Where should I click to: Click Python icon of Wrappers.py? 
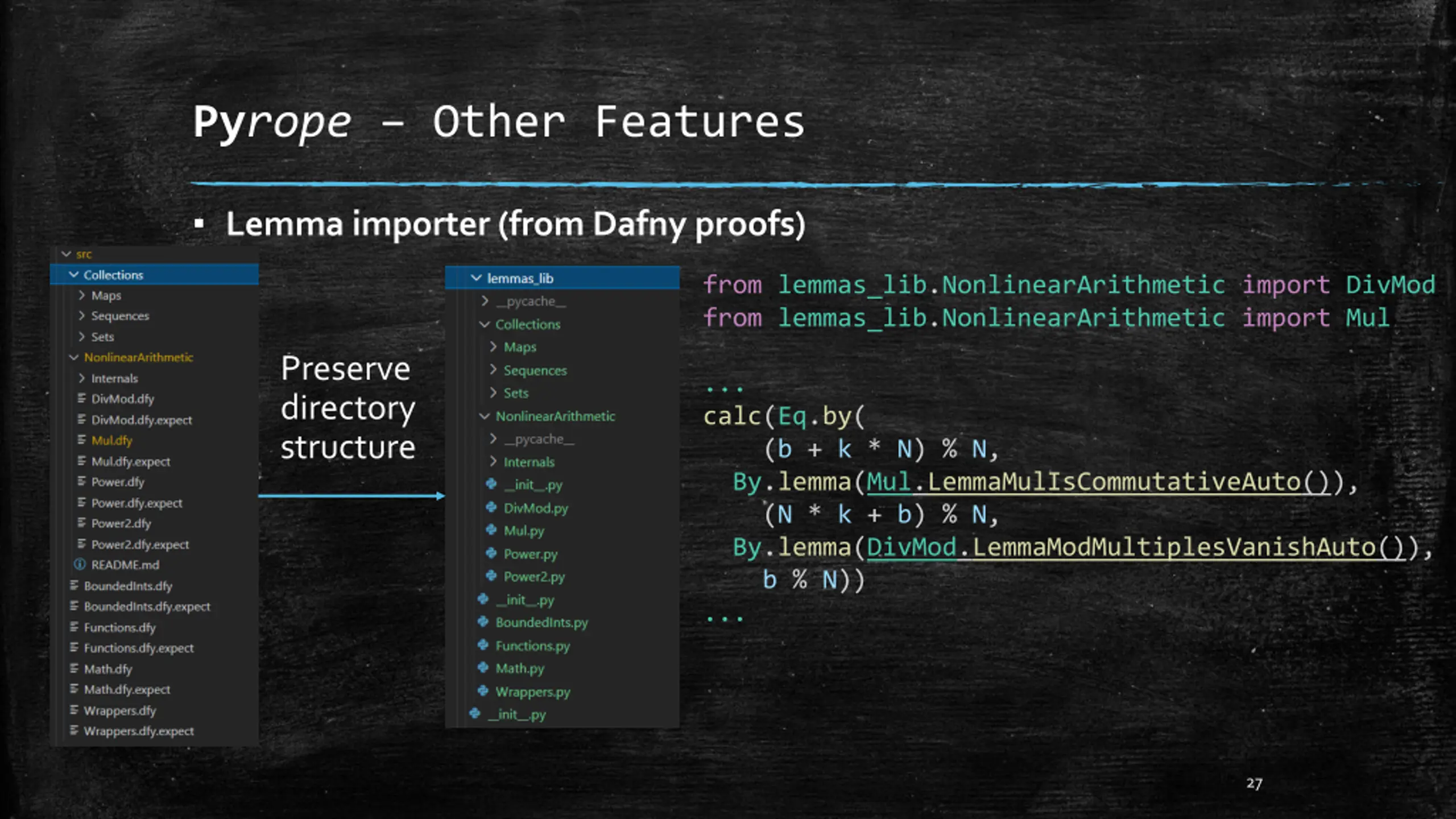[x=483, y=690]
